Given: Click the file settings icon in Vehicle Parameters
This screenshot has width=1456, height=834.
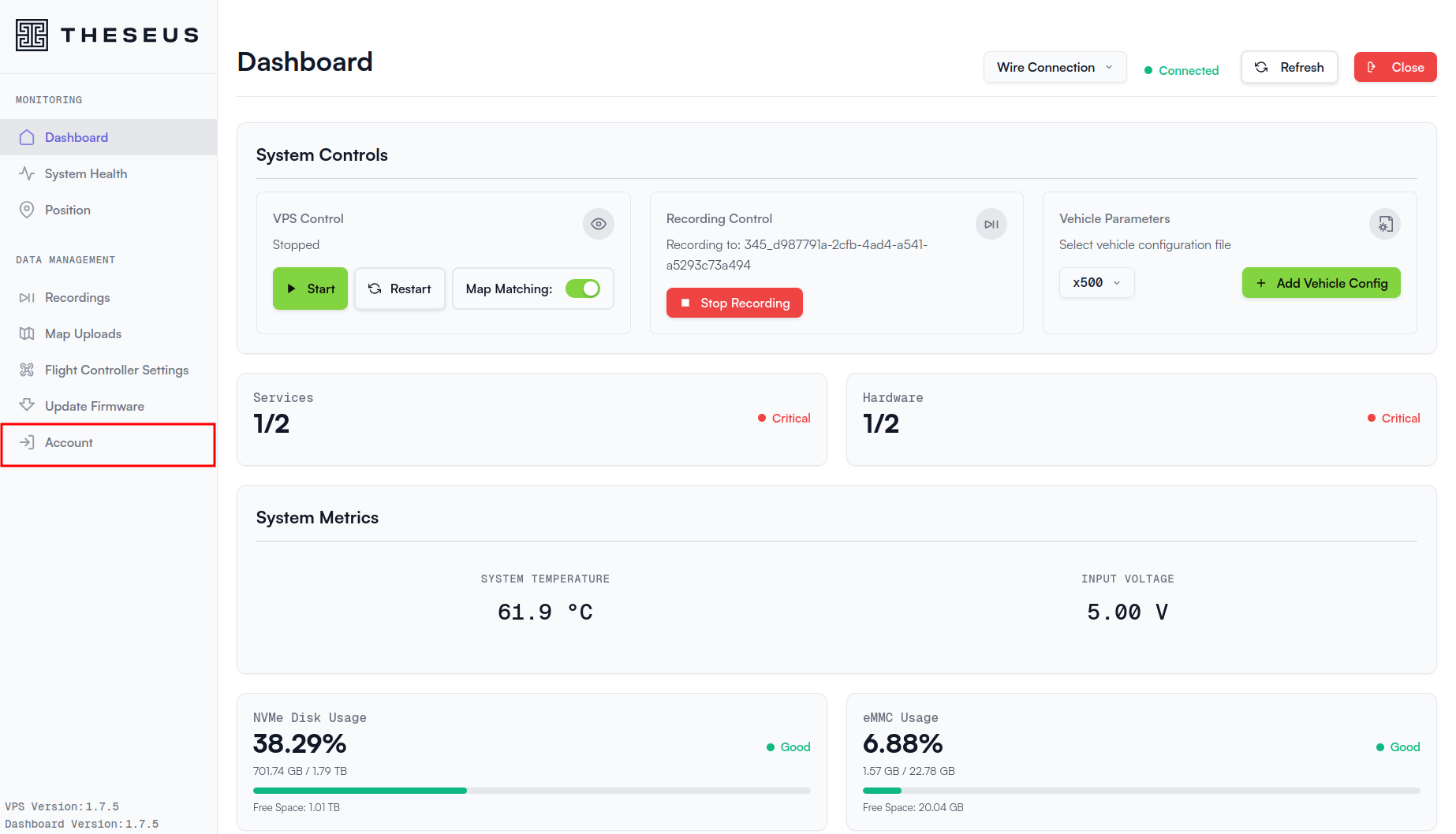Looking at the screenshot, I should tap(1384, 224).
